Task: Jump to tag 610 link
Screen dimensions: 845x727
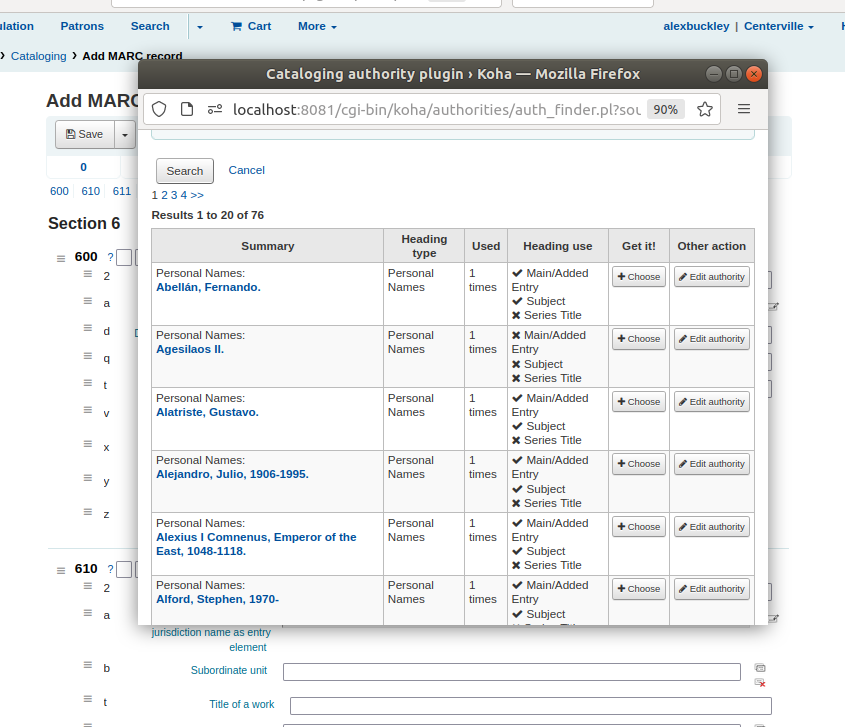Action: click(x=91, y=191)
